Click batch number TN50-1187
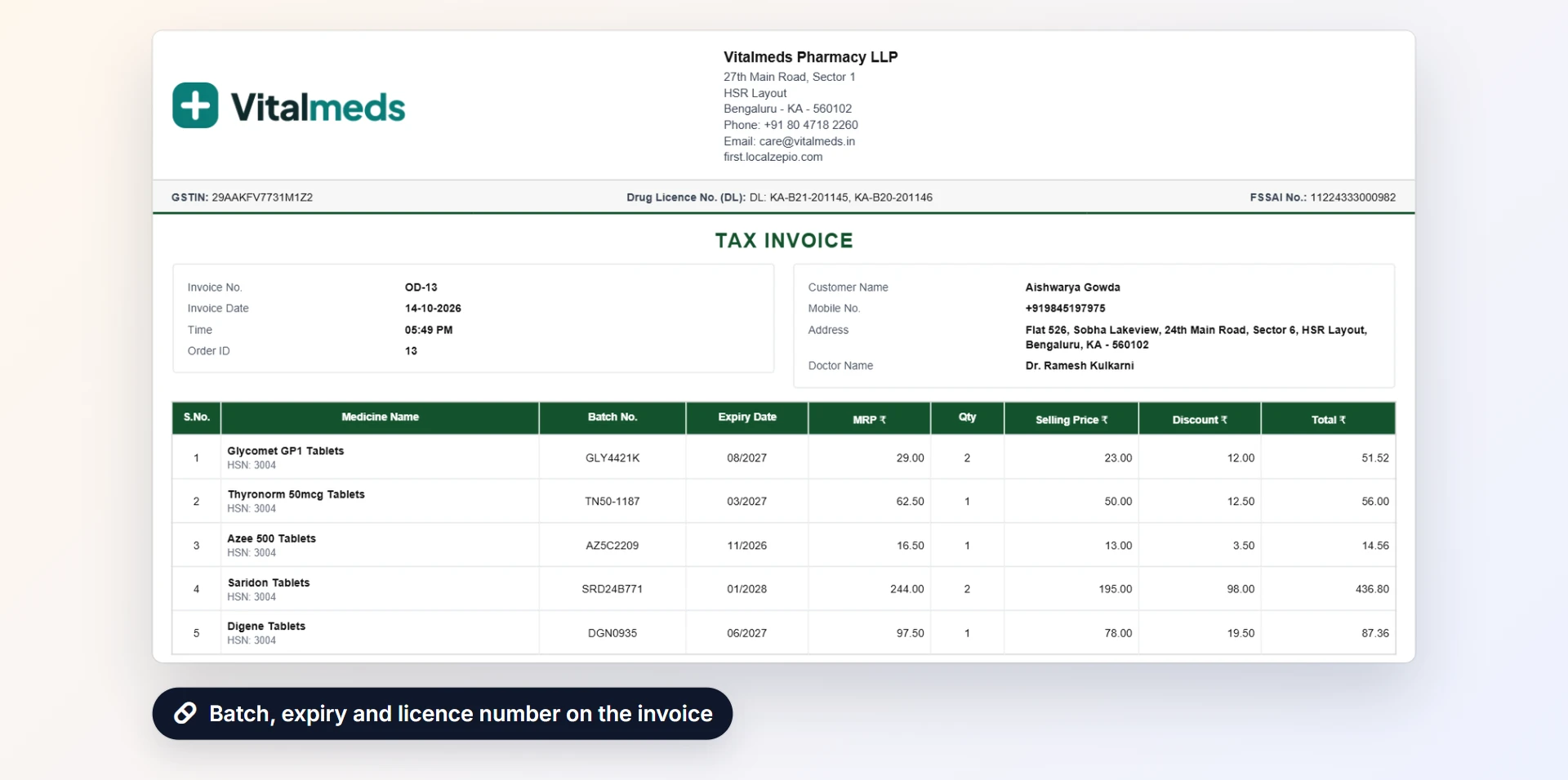This screenshot has width=1568, height=780. coord(612,501)
